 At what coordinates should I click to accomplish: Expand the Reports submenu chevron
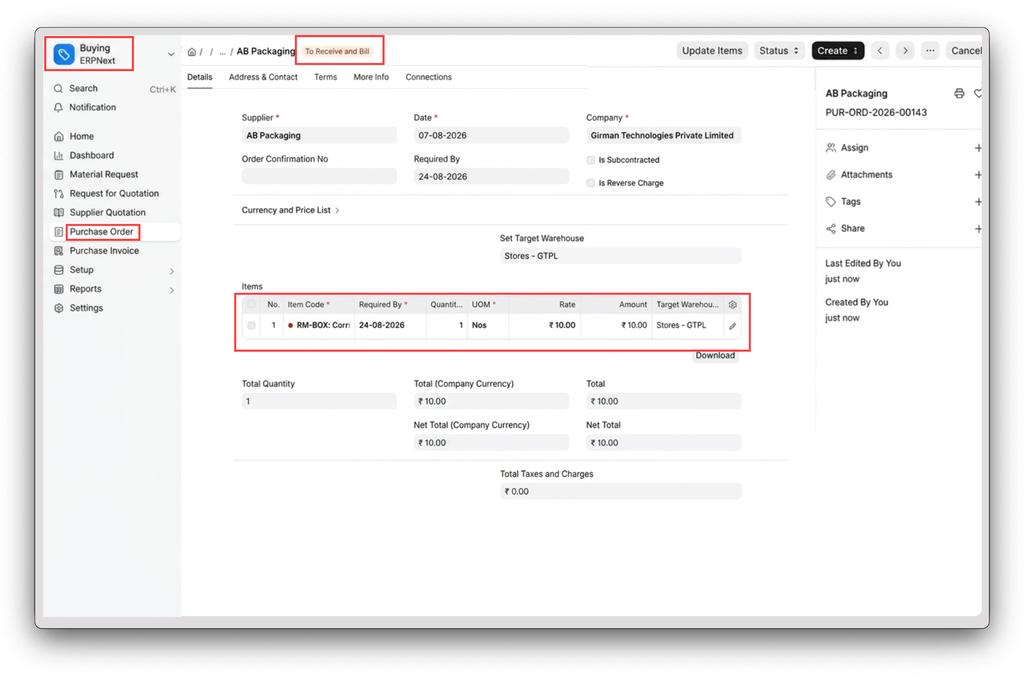pos(172,289)
